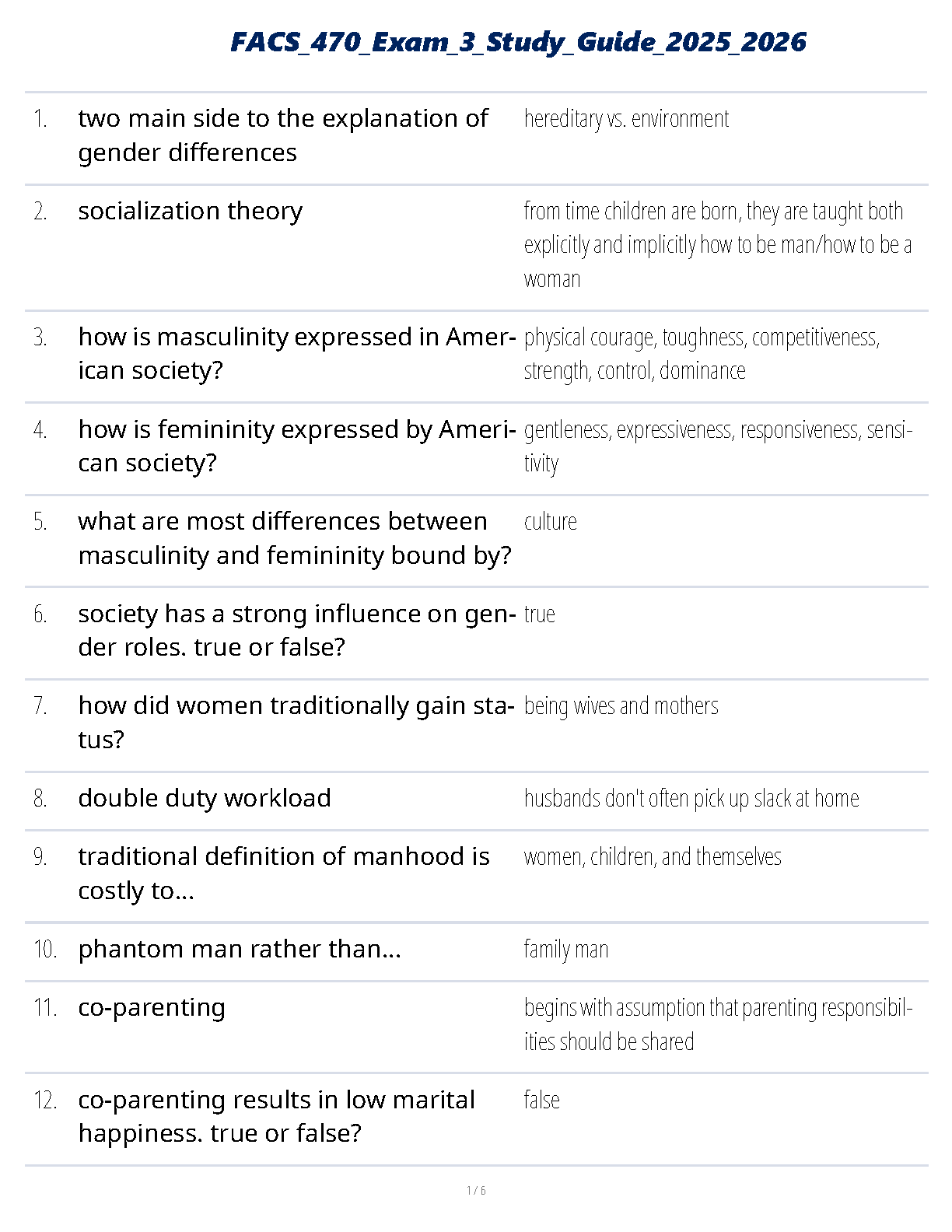The image size is (952, 1232).
Task: Select 'how did women traditionally gain status' question
Action: pyautogui.click(x=296, y=722)
